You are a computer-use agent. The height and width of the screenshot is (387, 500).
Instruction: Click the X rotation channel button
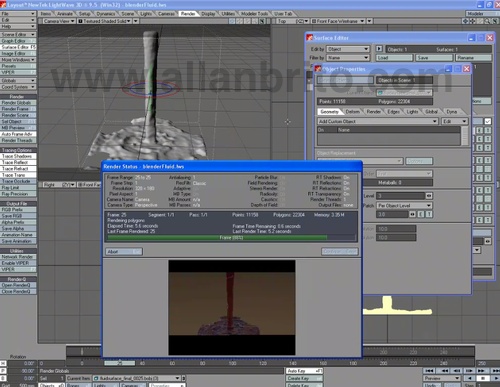(x=3, y=363)
